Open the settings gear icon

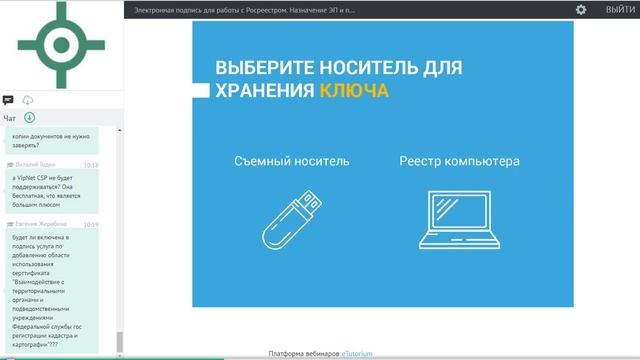[581, 9]
